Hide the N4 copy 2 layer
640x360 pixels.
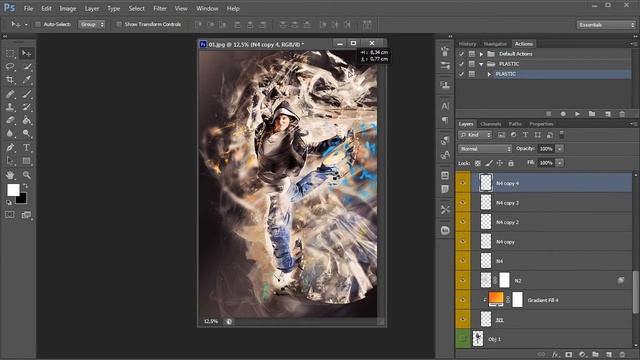click(x=463, y=222)
